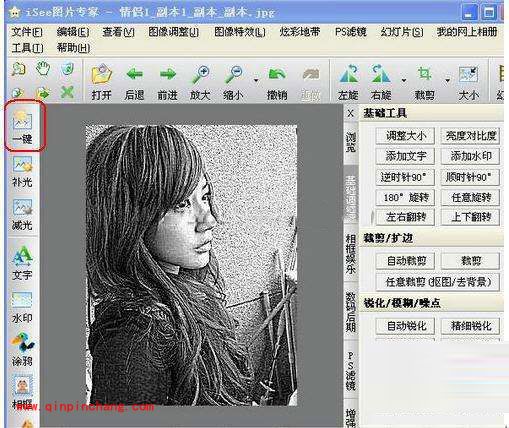Click the 添加文字 button
This screenshot has width=509, height=428.
[x=405, y=156]
